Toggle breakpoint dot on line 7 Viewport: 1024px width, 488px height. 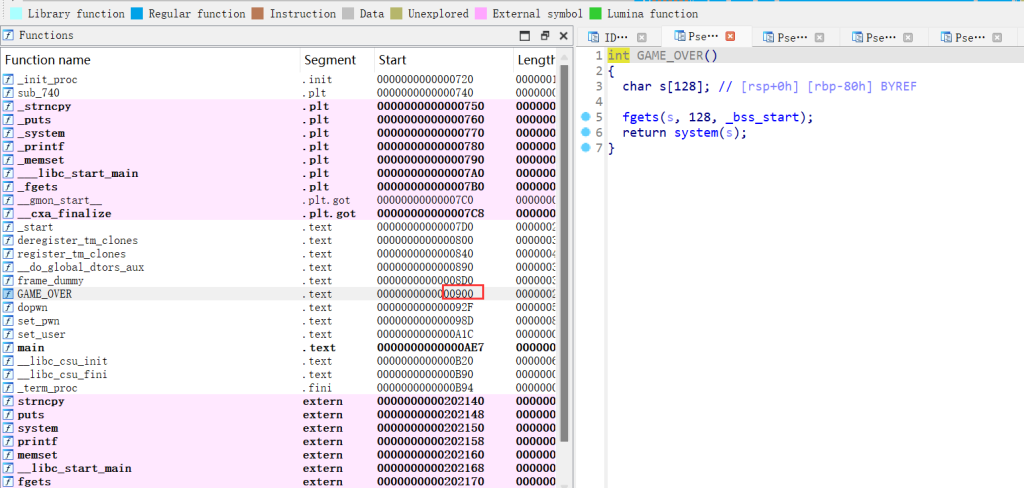click(x=586, y=149)
